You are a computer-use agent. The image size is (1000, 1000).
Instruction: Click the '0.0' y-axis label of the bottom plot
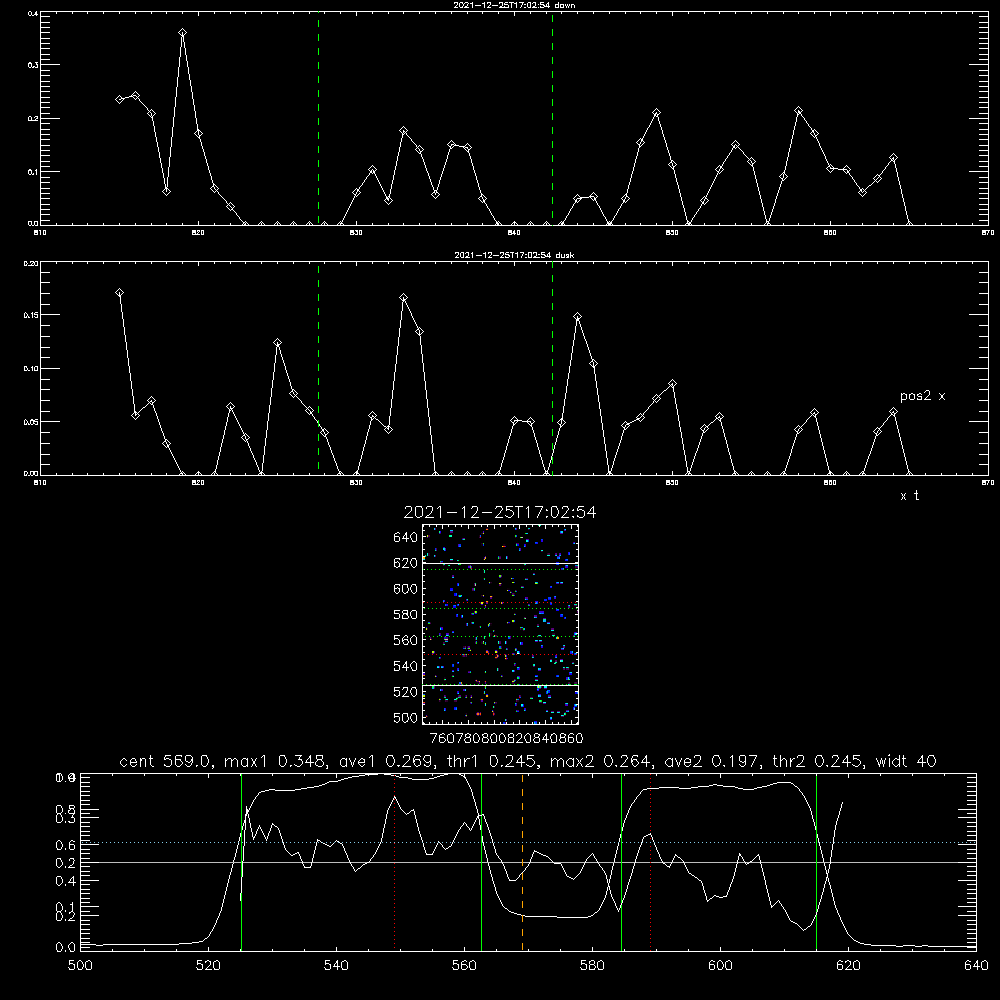(x=66, y=948)
